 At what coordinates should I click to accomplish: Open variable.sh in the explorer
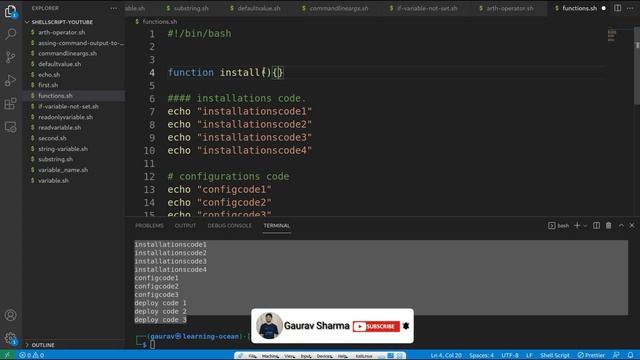(53, 181)
